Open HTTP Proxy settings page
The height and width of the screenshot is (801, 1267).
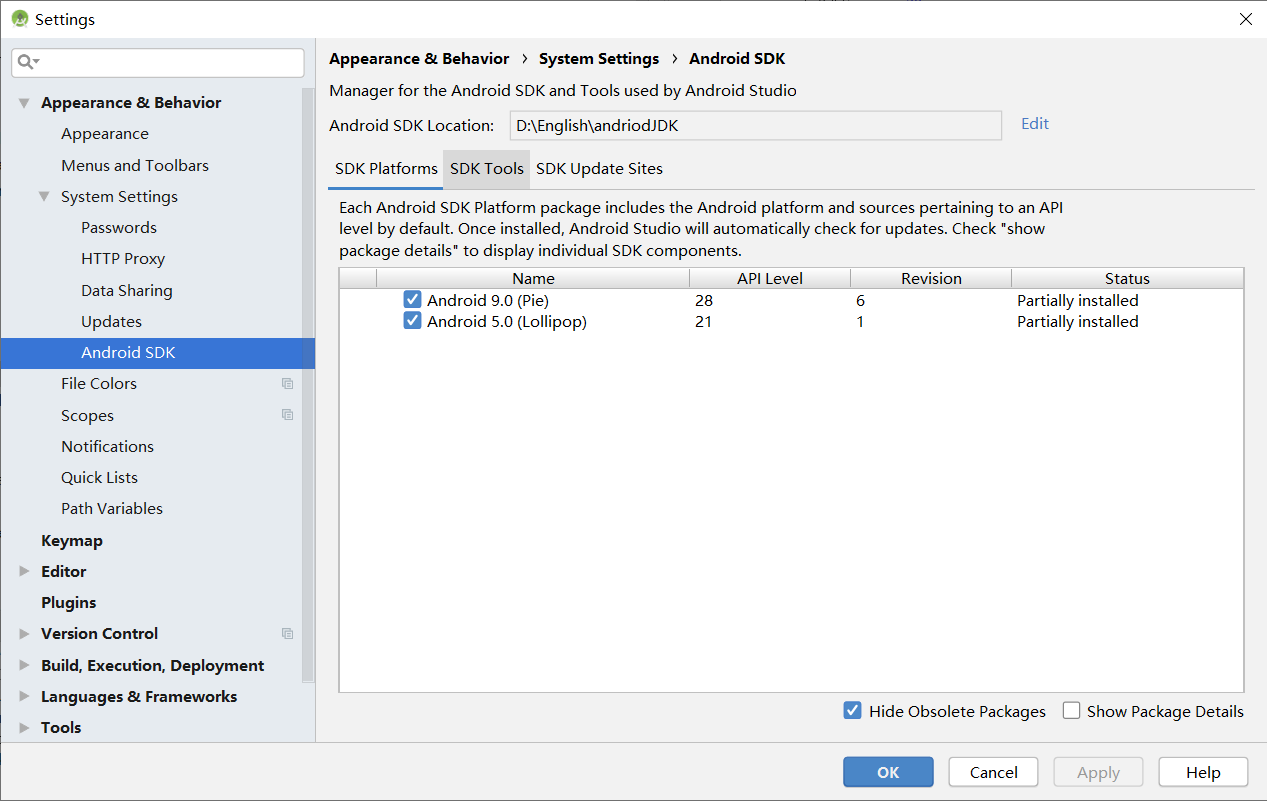pos(123,259)
